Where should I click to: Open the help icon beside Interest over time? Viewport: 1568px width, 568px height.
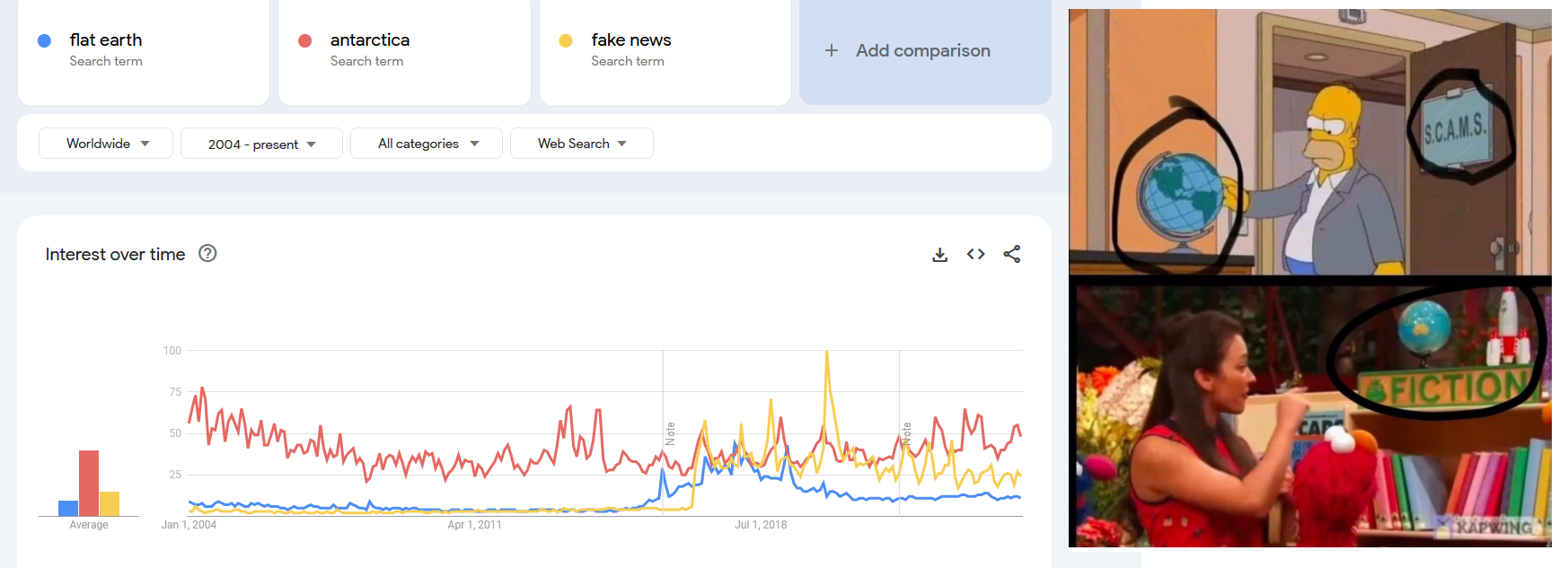point(207,253)
